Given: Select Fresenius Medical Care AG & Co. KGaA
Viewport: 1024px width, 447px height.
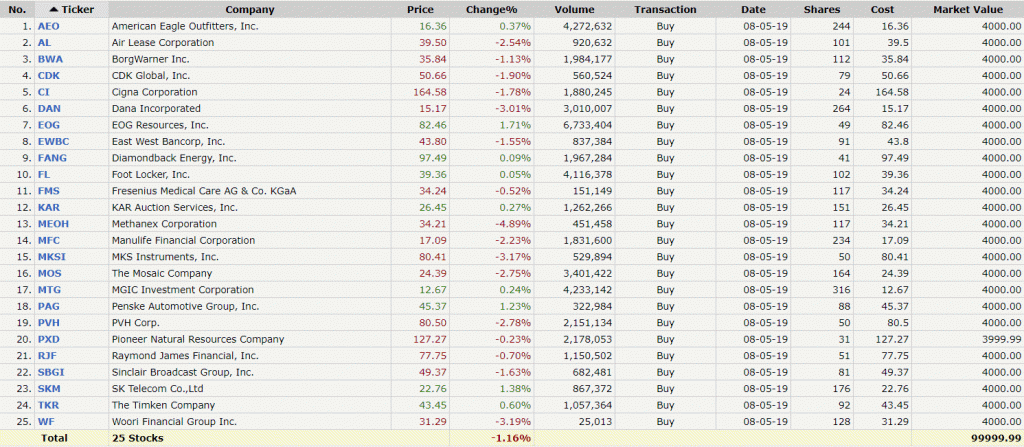Looking at the screenshot, I should (204, 191).
